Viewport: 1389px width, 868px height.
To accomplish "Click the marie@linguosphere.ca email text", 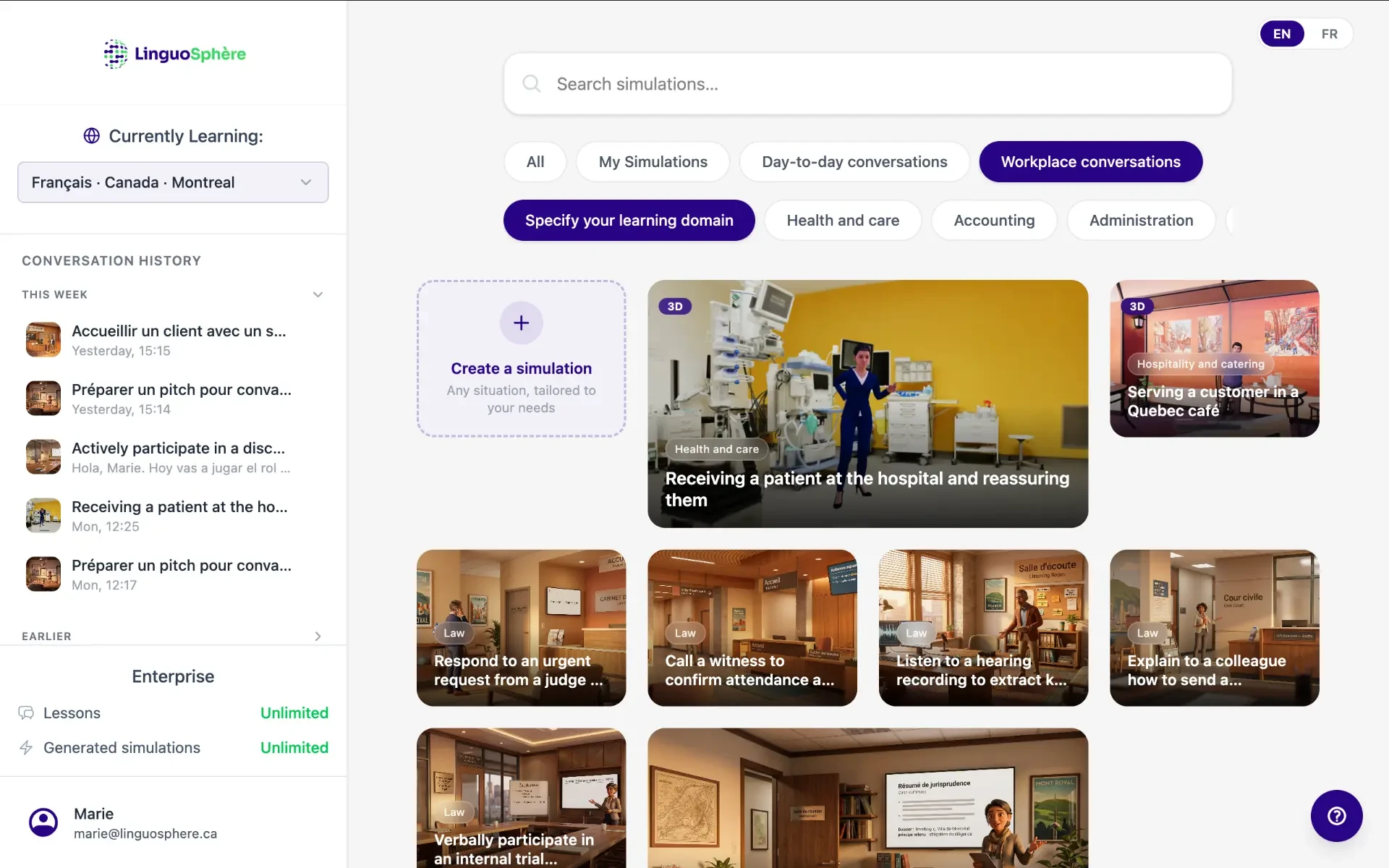I will 145,833.
